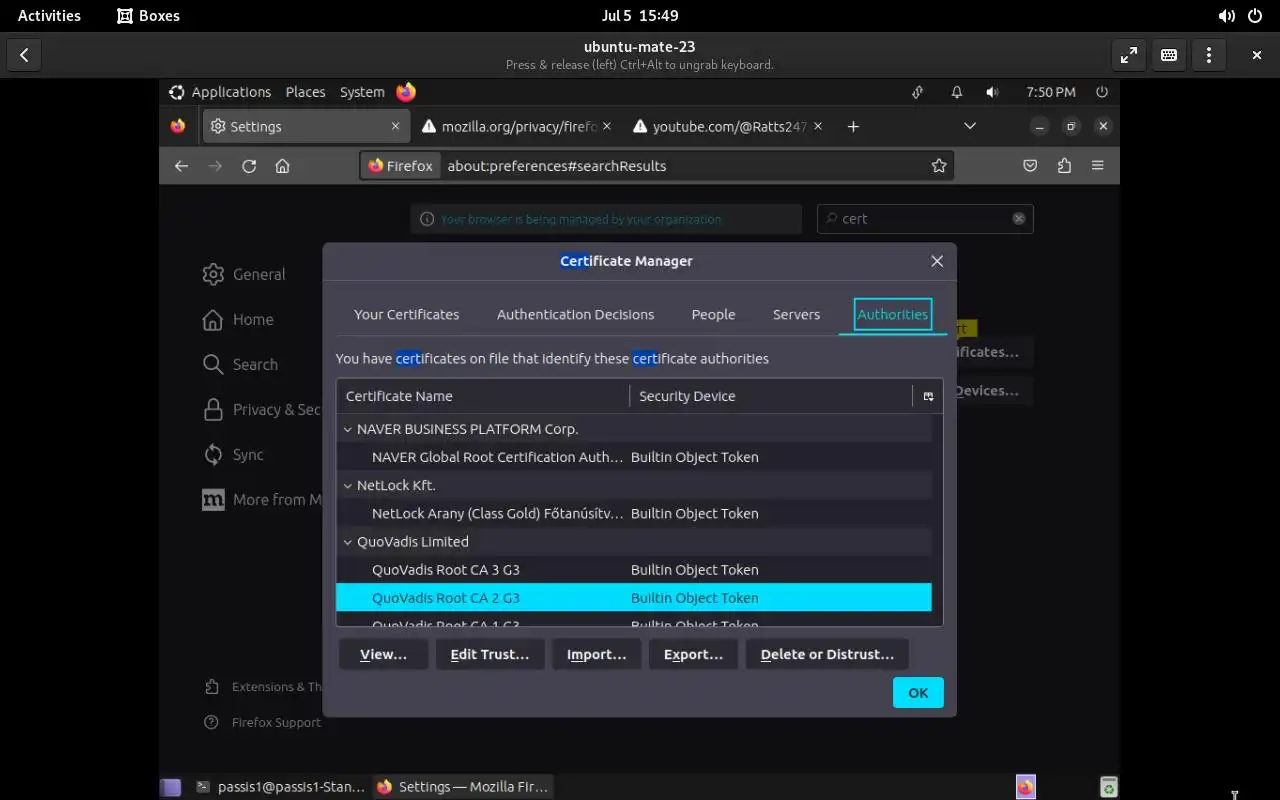Close the Certificate Manager dialog
This screenshot has width=1280, height=800.
click(x=937, y=261)
